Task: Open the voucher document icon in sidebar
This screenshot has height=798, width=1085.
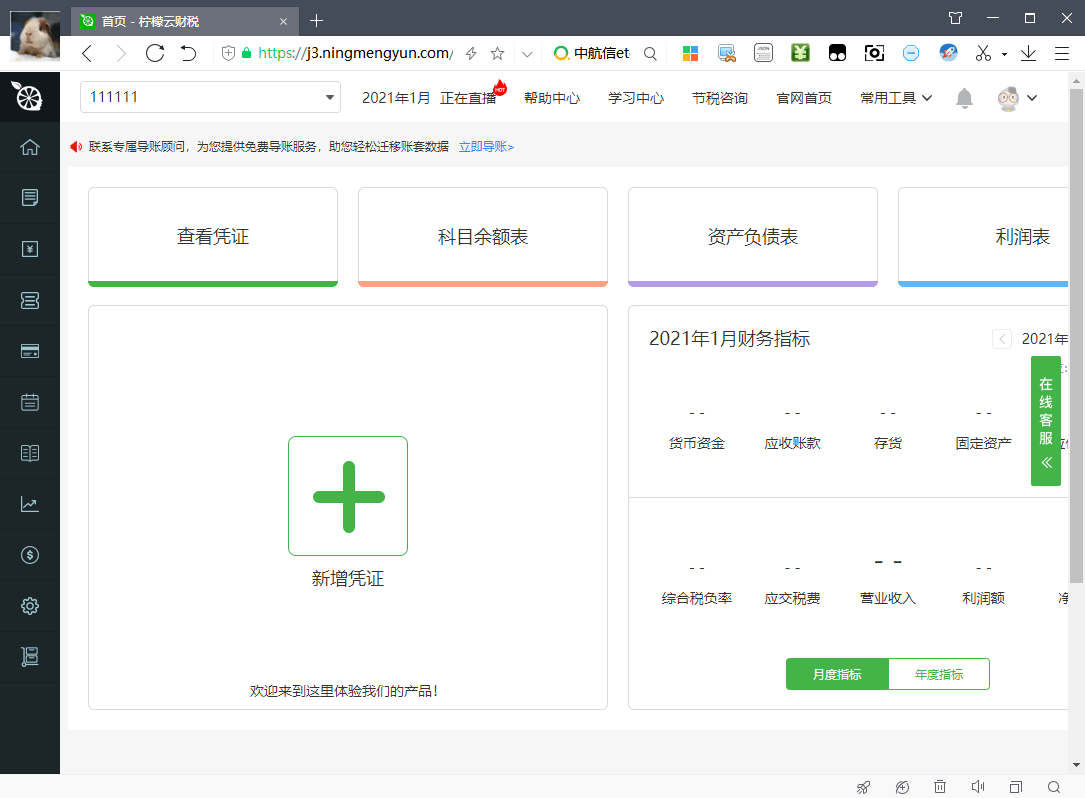Action: (x=30, y=198)
